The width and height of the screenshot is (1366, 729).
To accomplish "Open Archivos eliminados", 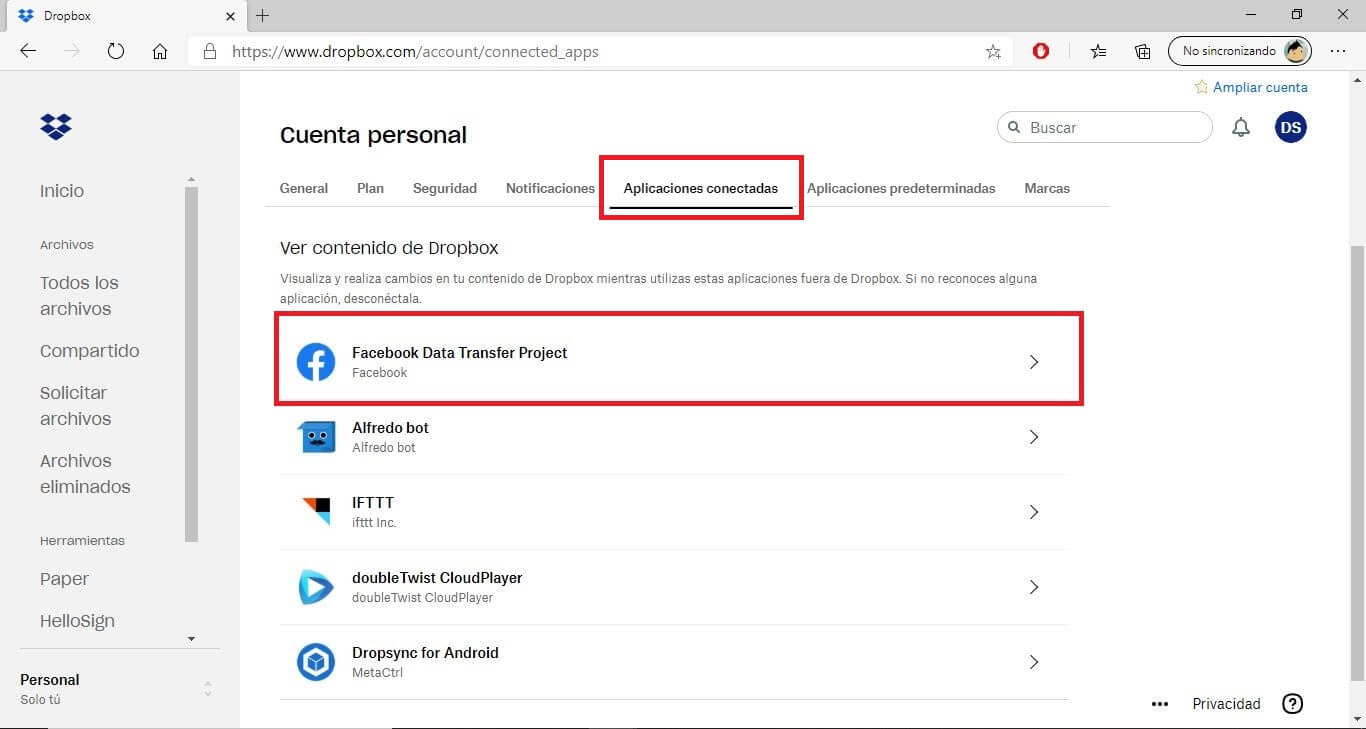I will (85, 474).
